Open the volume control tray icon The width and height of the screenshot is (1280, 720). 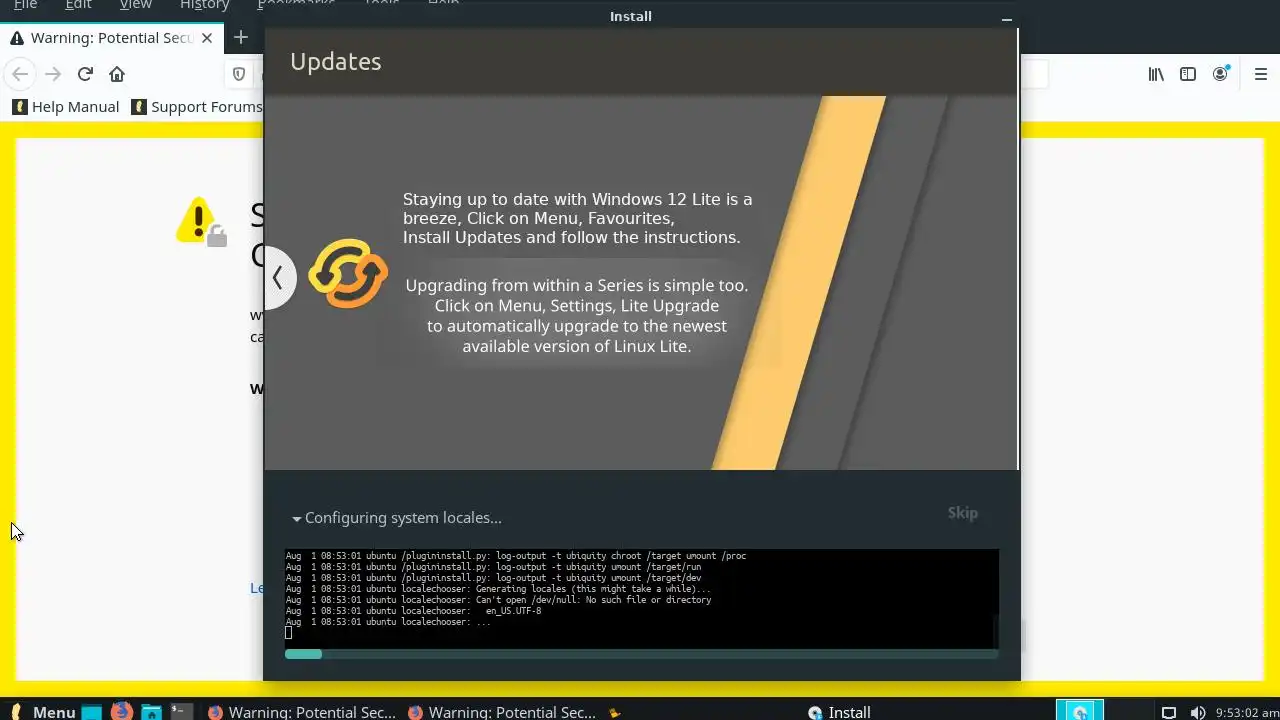click(1197, 713)
